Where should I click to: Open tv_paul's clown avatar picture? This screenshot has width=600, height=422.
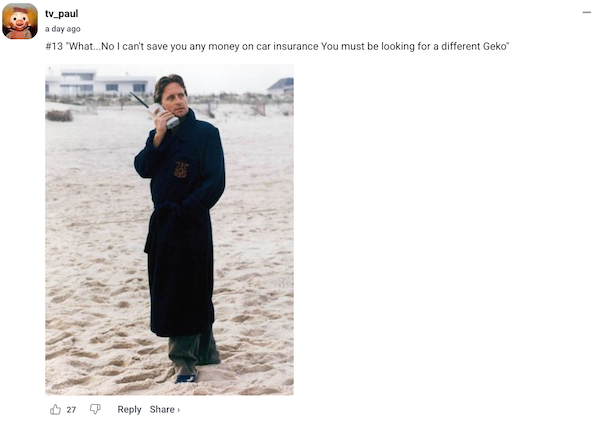pyautogui.click(x=20, y=21)
